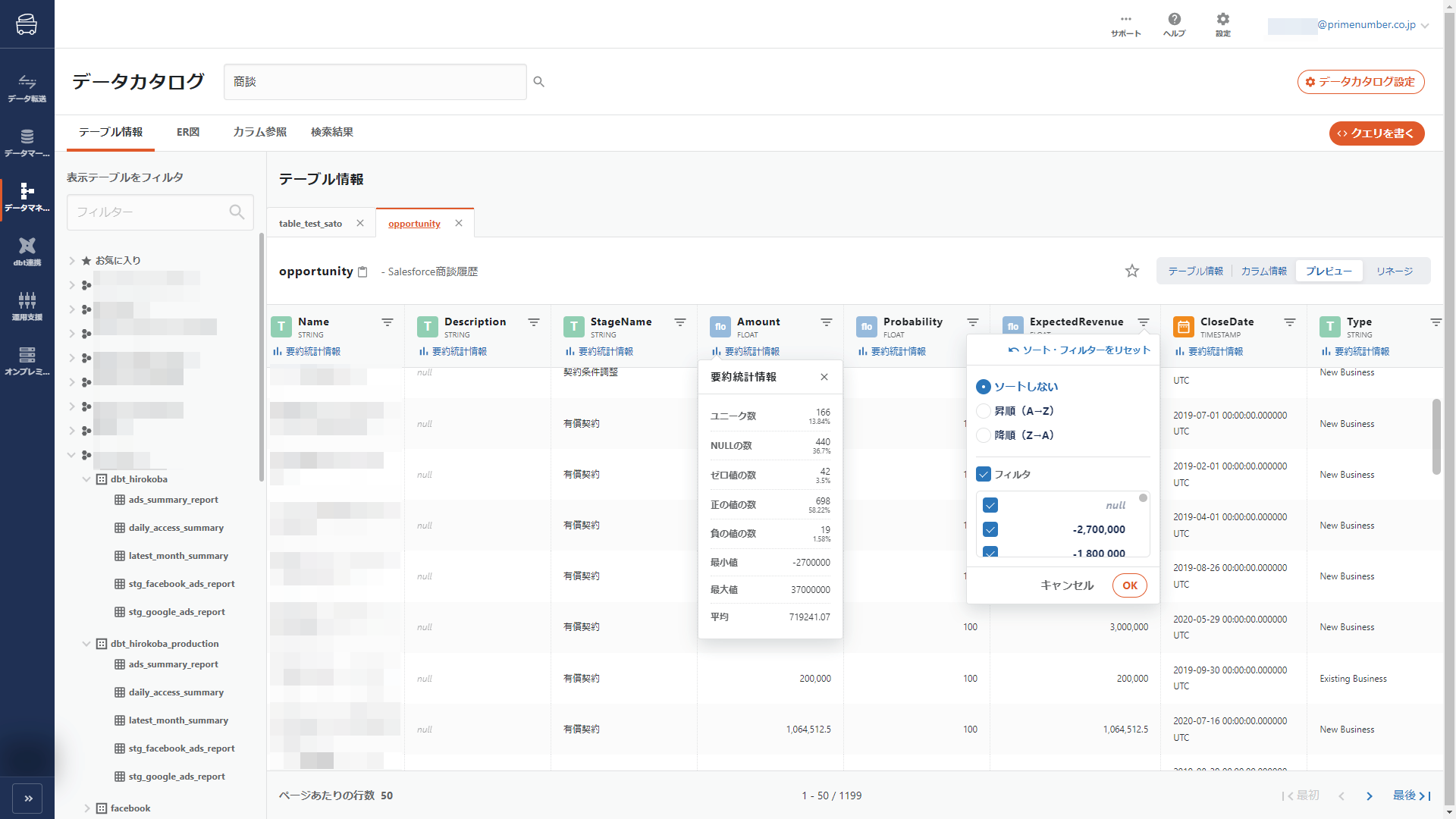Collapse the dbt_hirokoba_production dataset
The width and height of the screenshot is (1456, 819).
coord(86,644)
